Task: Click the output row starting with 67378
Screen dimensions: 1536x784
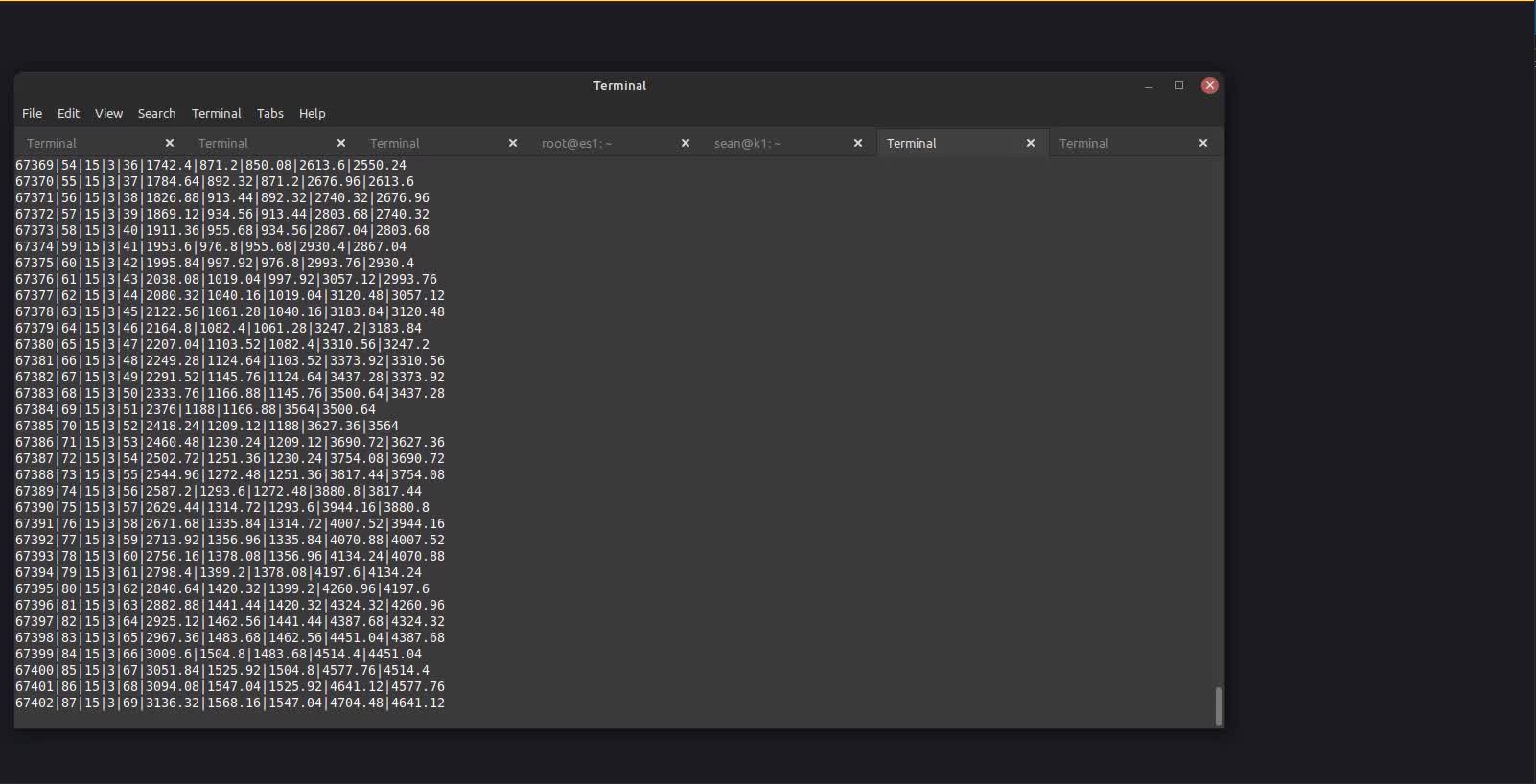Action: tap(230, 311)
